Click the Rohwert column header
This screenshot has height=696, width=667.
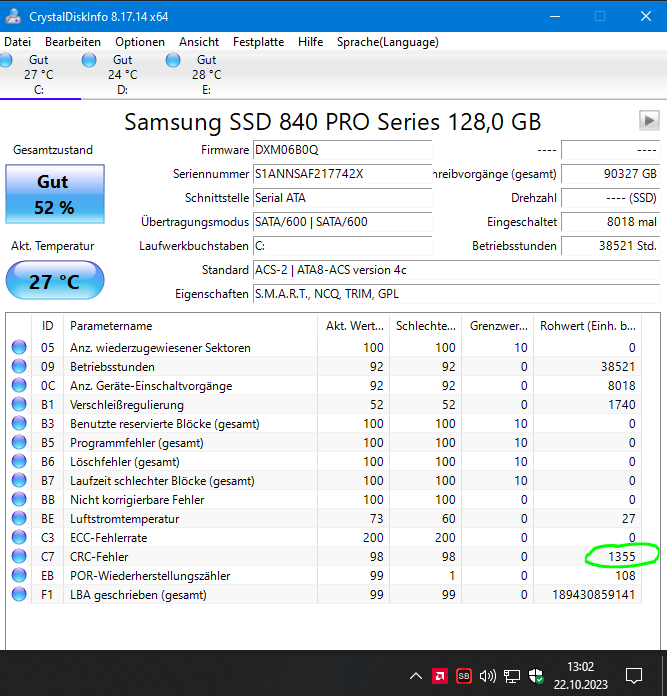coord(588,326)
